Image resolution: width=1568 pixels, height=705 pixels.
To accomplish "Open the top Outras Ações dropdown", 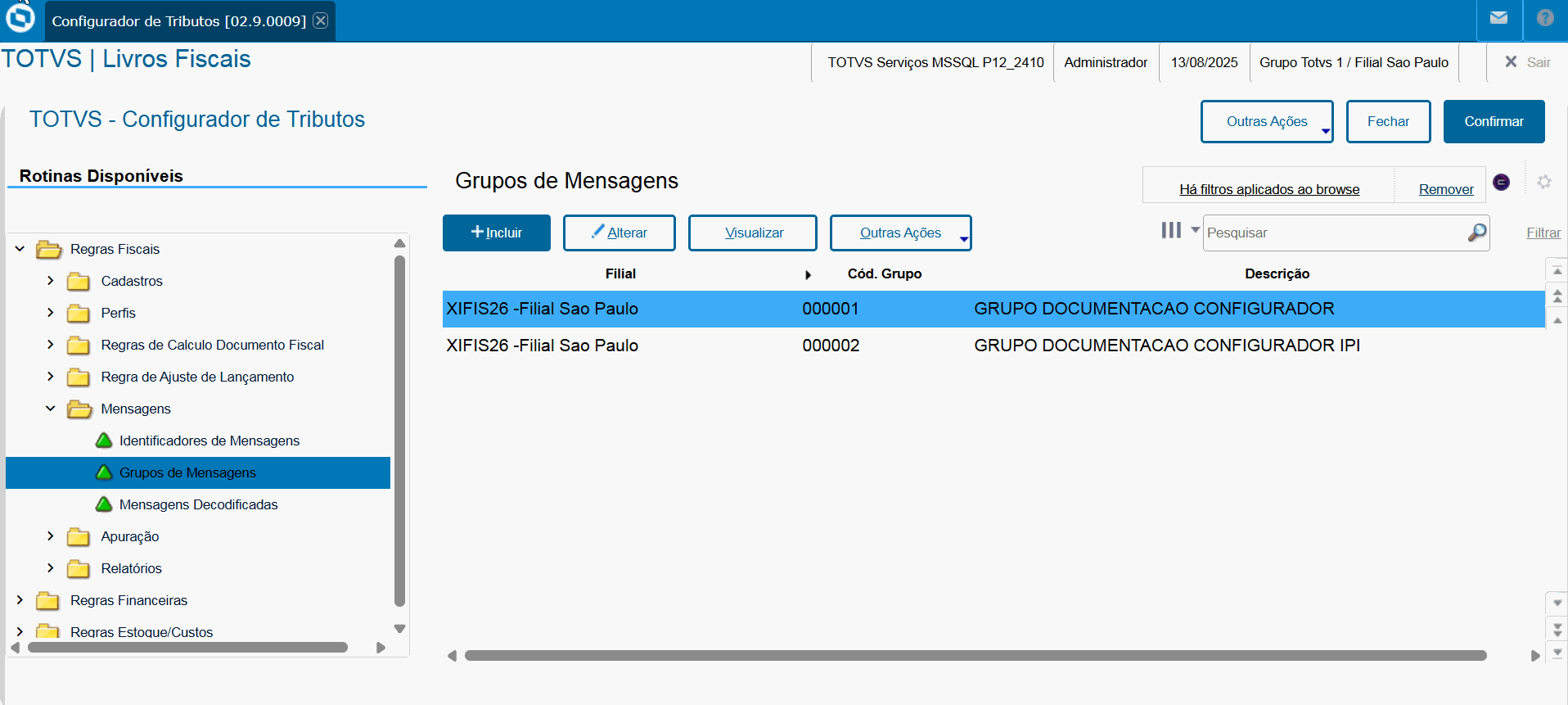I will pos(1267,121).
